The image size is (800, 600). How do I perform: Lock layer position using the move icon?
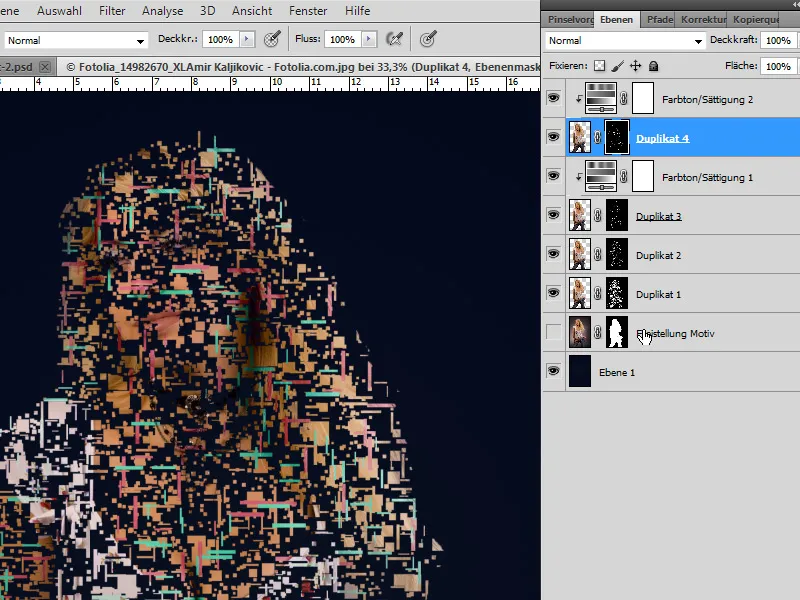click(635, 65)
